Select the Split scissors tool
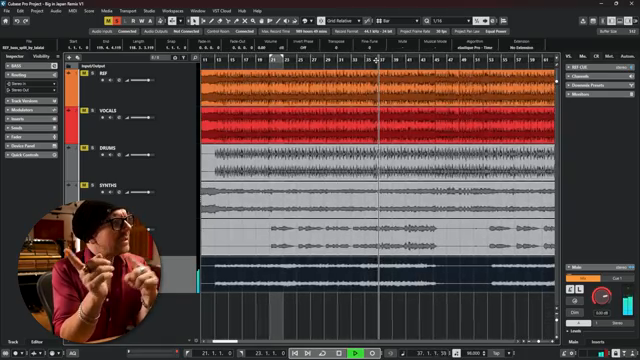The height and width of the screenshot is (360, 640). coord(228,21)
